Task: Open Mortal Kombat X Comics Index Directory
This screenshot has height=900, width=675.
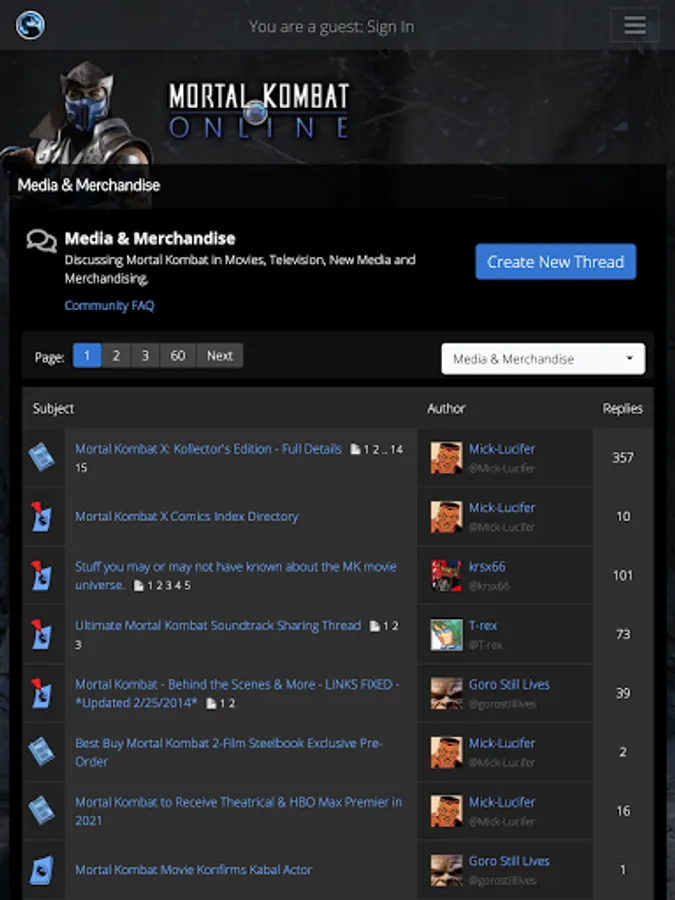Action: tap(187, 517)
